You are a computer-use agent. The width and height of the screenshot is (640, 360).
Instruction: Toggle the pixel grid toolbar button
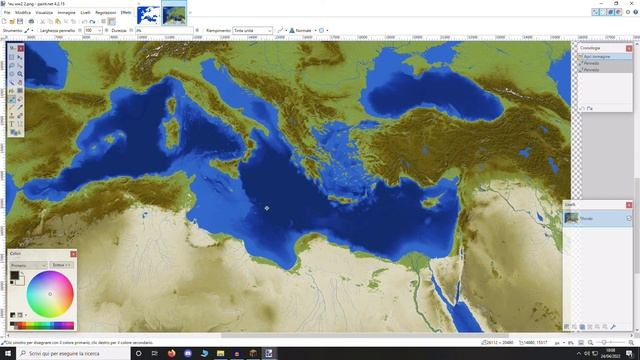click(x=103, y=22)
